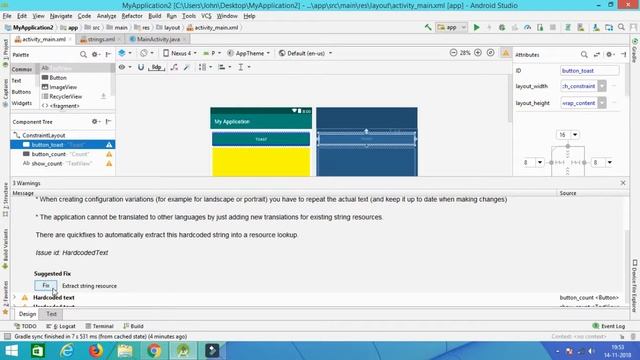Open layout_width value dropdown
The height and width of the screenshot is (360, 640).
[x=602, y=86]
